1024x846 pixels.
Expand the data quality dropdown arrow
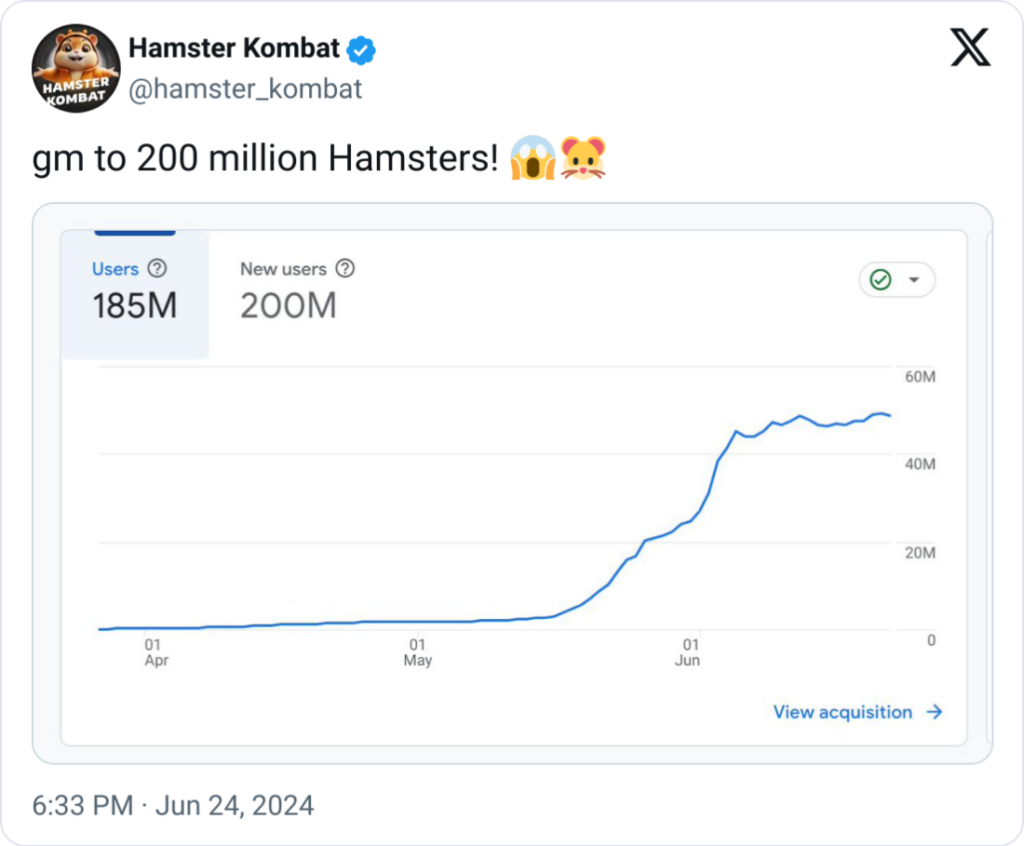[x=913, y=280]
